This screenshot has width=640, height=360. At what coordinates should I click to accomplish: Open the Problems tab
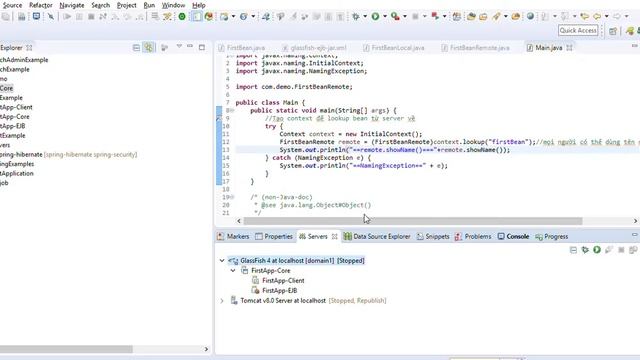pos(473,237)
